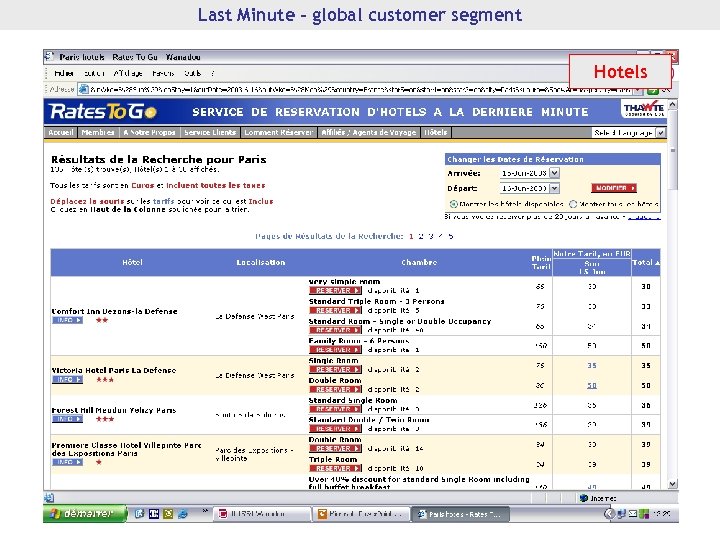Open the Select Language dropdown
The height and width of the screenshot is (540, 720).
[661, 133]
